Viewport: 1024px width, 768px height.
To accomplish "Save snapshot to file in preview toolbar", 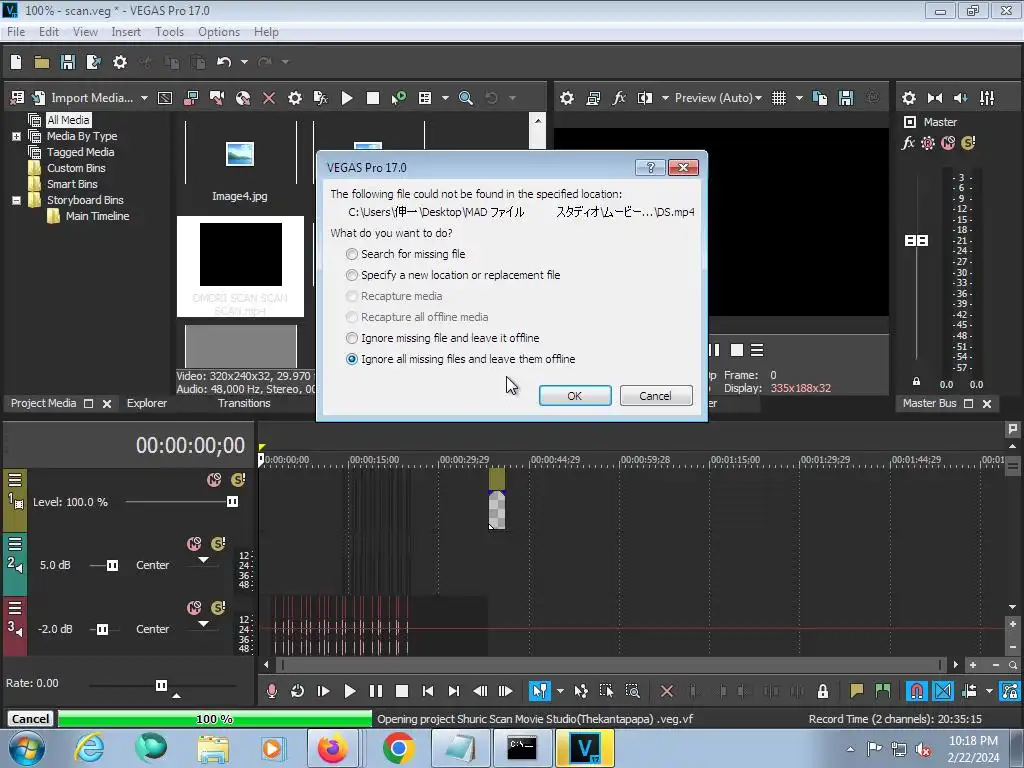I will (x=846, y=98).
